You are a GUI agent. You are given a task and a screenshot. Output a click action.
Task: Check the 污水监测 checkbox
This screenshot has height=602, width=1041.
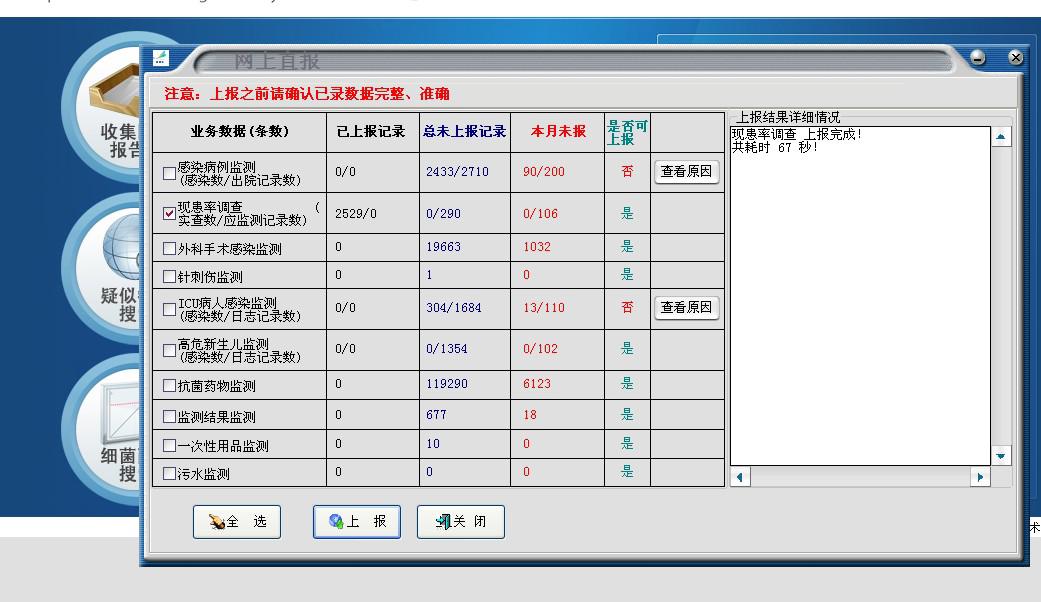(x=168, y=472)
